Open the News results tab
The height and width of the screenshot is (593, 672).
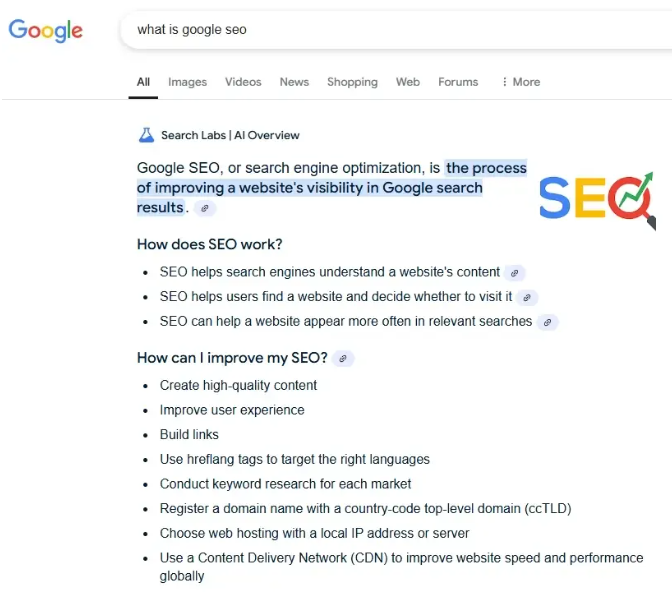(x=294, y=82)
